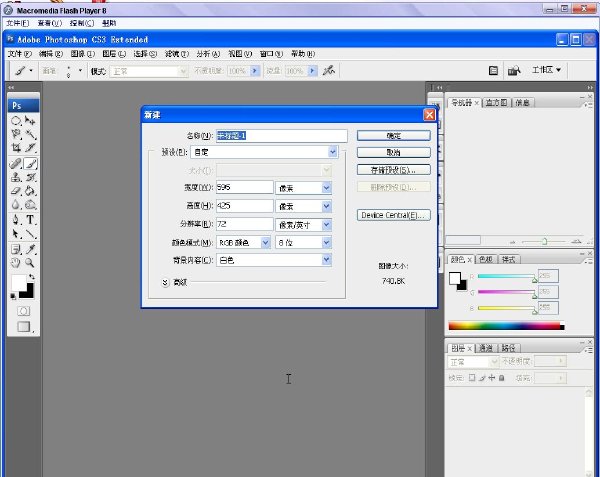Select the History Brush tool
The width and height of the screenshot is (600, 477).
click(x=30, y=177)
